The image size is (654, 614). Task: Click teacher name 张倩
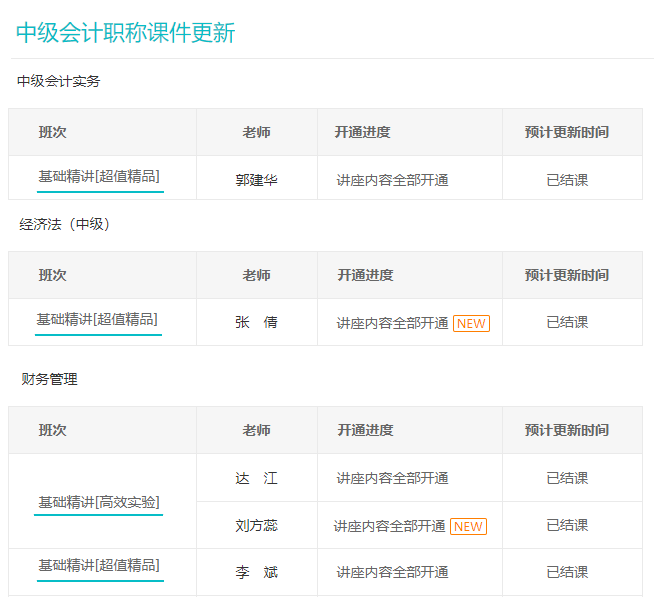(257, 322)
